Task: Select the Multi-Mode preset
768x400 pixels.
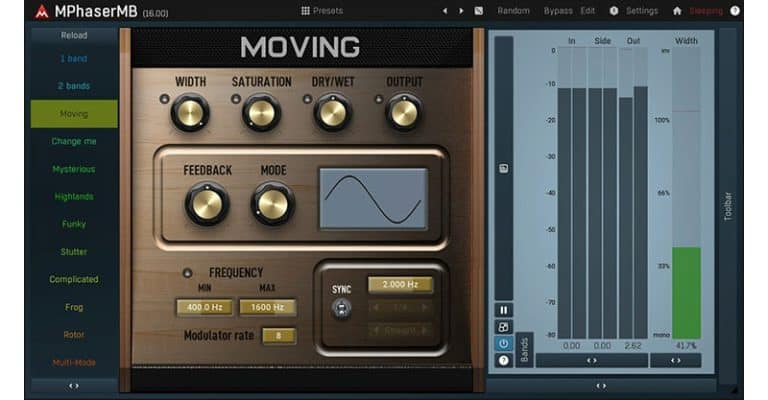Action: tap(74, 363)
